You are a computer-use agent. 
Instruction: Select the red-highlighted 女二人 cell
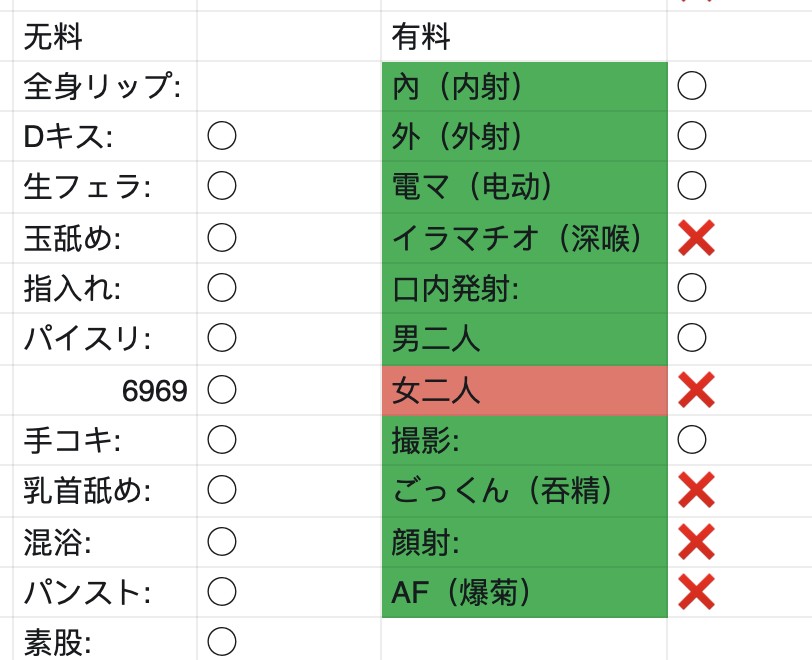pos(525,390)
